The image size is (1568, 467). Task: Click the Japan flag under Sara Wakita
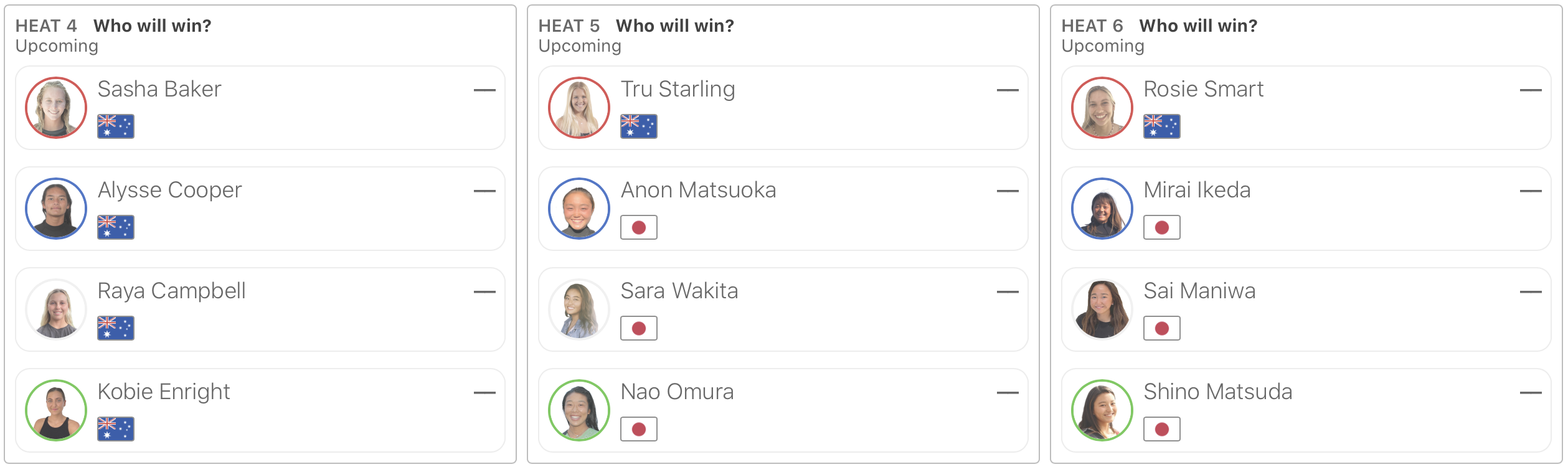click(x=638, y=328)
